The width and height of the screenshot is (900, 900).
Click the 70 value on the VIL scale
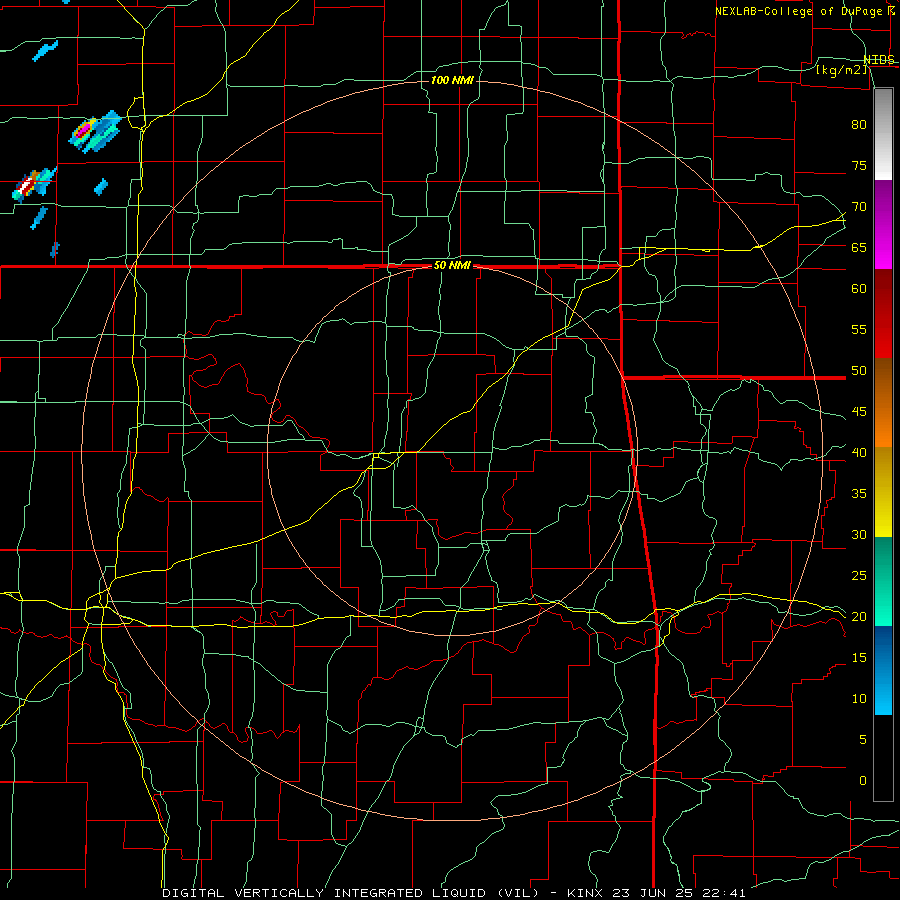(859, 207)
